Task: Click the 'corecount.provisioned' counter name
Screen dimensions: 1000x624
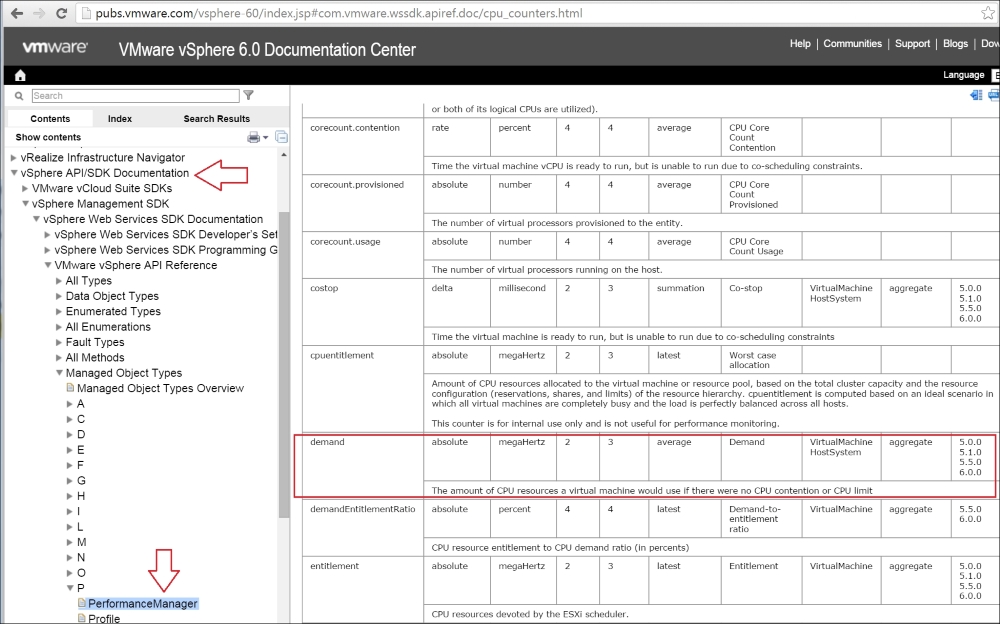Action: pyautogui.click(x=357, y=184)
